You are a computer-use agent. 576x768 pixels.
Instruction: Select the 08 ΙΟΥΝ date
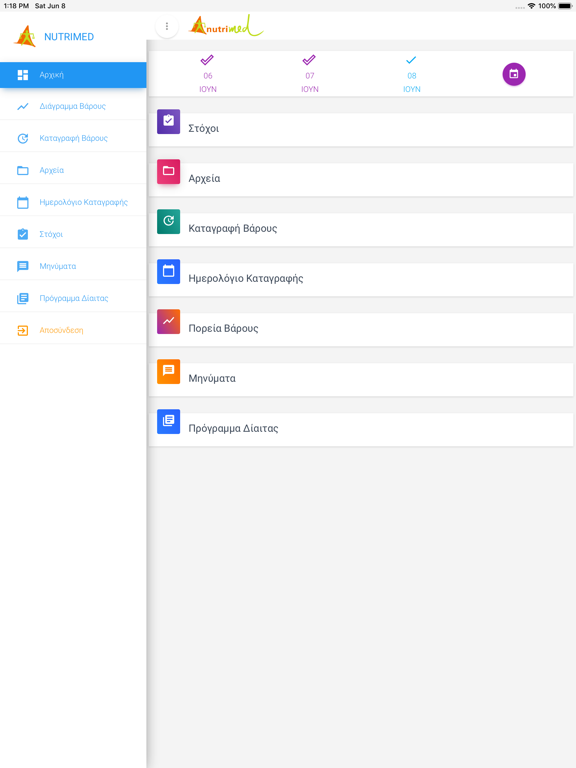[411, 82]
